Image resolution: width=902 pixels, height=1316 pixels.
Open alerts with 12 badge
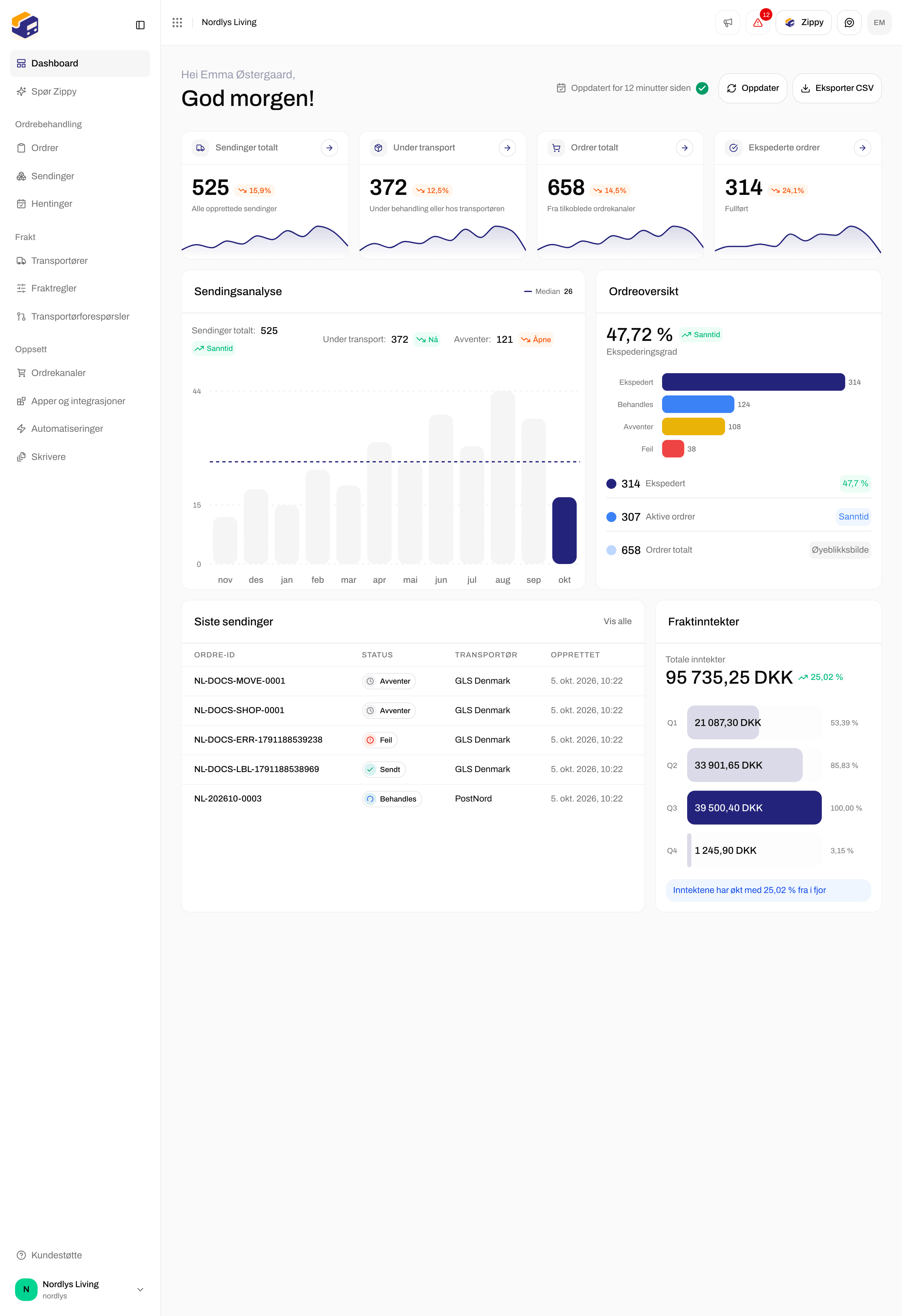(758, 23)
